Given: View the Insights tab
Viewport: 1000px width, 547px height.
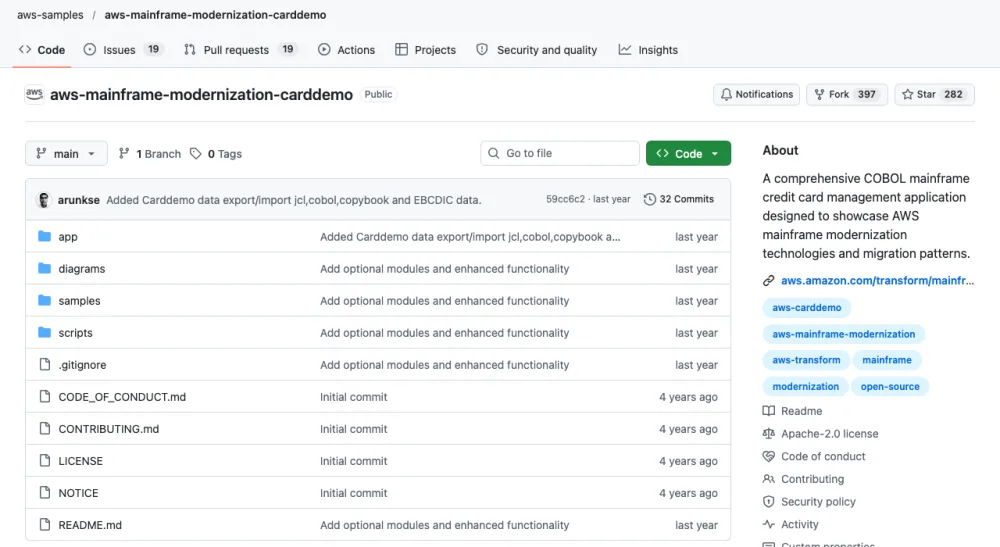Looking at the screenshot, I should tap(648, 50).
